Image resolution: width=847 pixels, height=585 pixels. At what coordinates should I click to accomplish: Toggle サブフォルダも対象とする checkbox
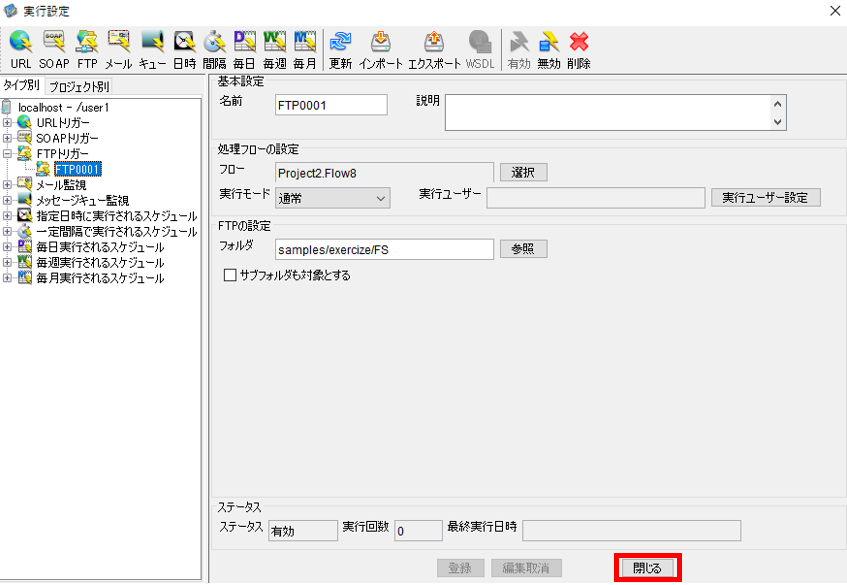[230, 275]
